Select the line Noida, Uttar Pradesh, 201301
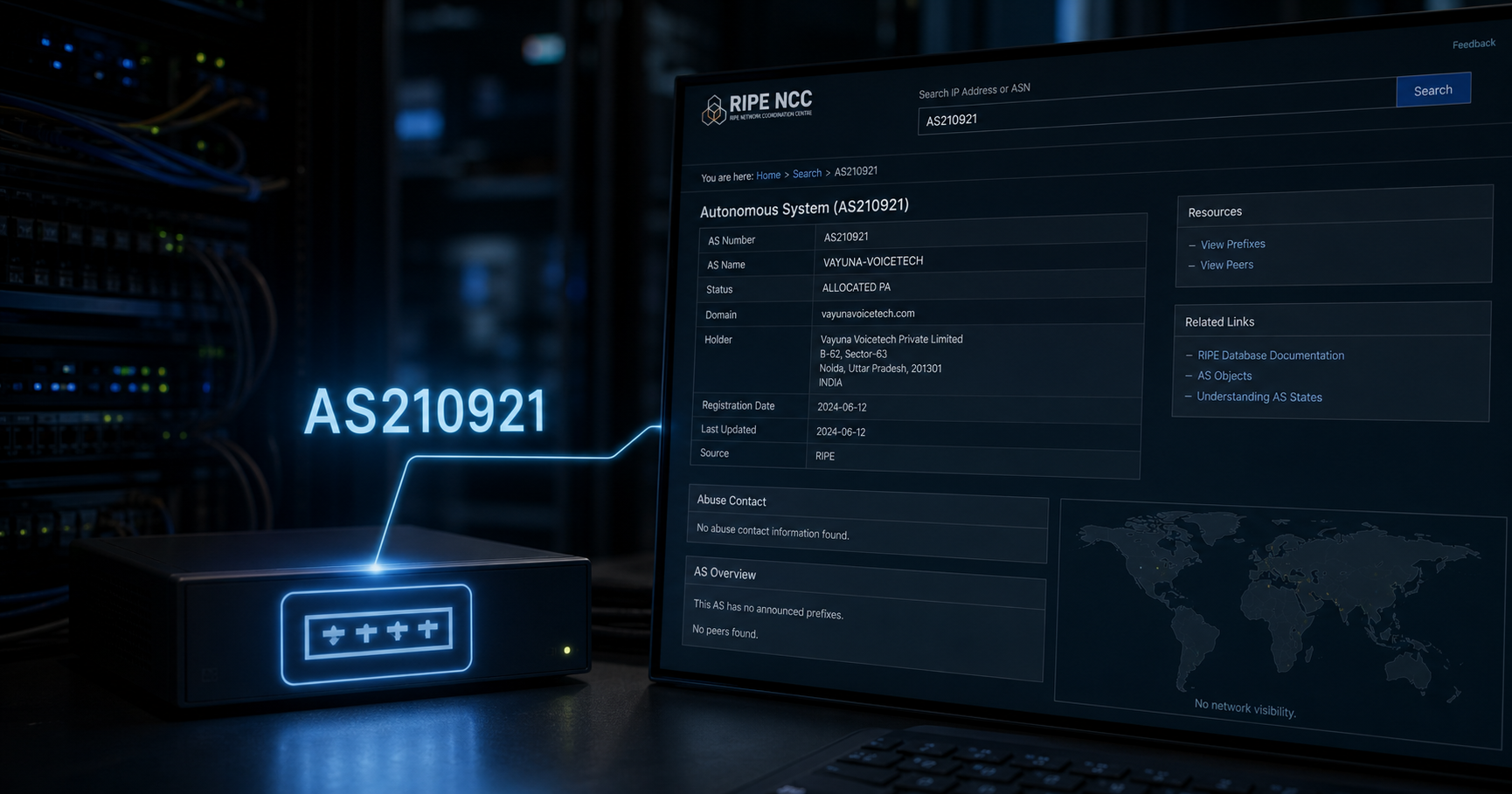 [881, 369]
